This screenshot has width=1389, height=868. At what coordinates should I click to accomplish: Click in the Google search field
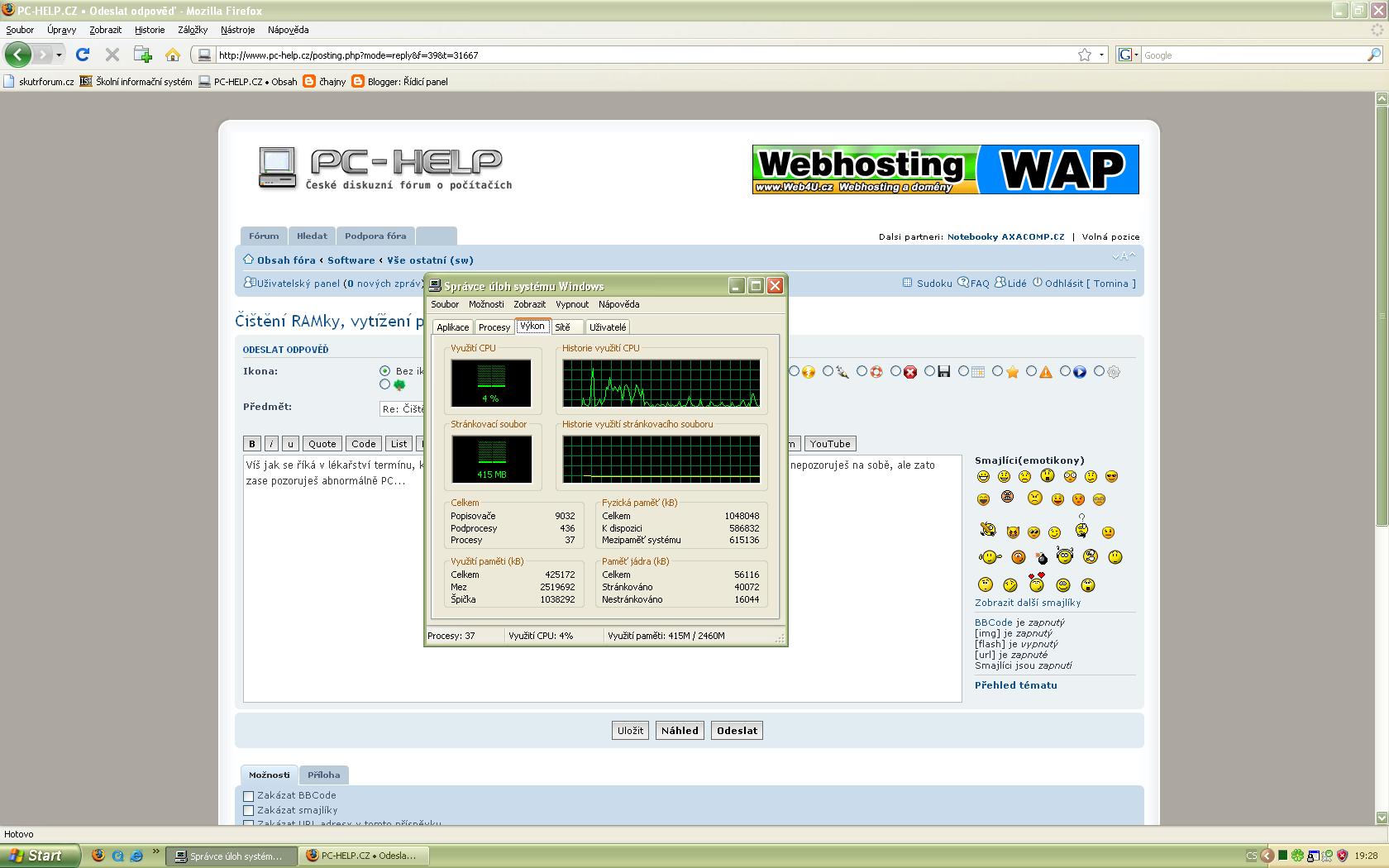tap(1253, 55)
